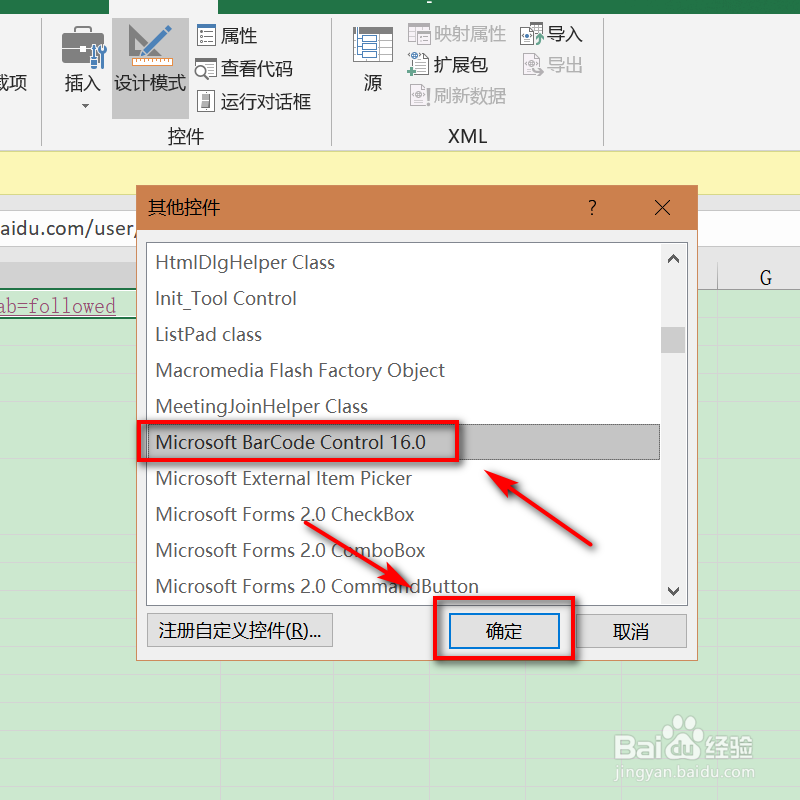This screenshot has width=800, height=800.
Task: Confirm with the 确定 button
Action: [x=504, y=631]
